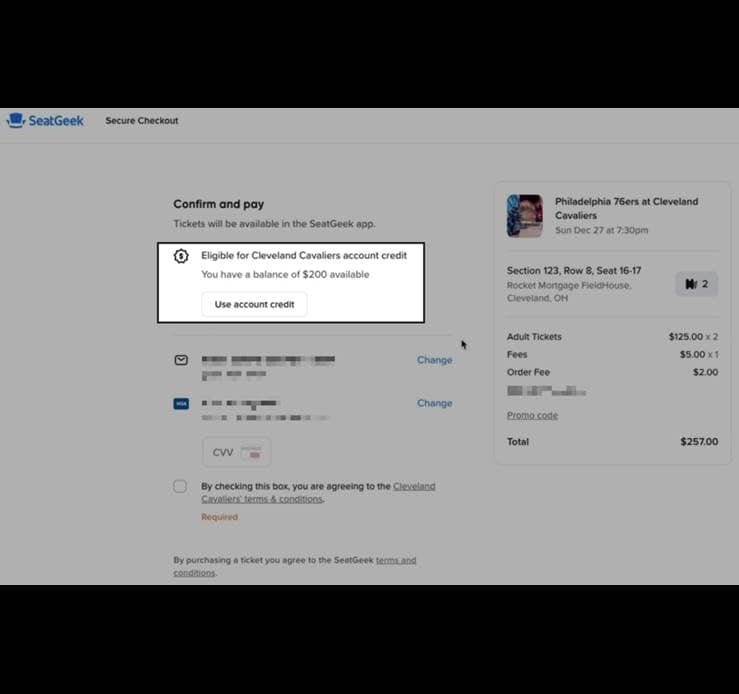Screen dimensions: 739x694
Task: Open Cleveland Cavaliers' terms & conditions link
Action: pyautogui.click(x=318, y=492)
